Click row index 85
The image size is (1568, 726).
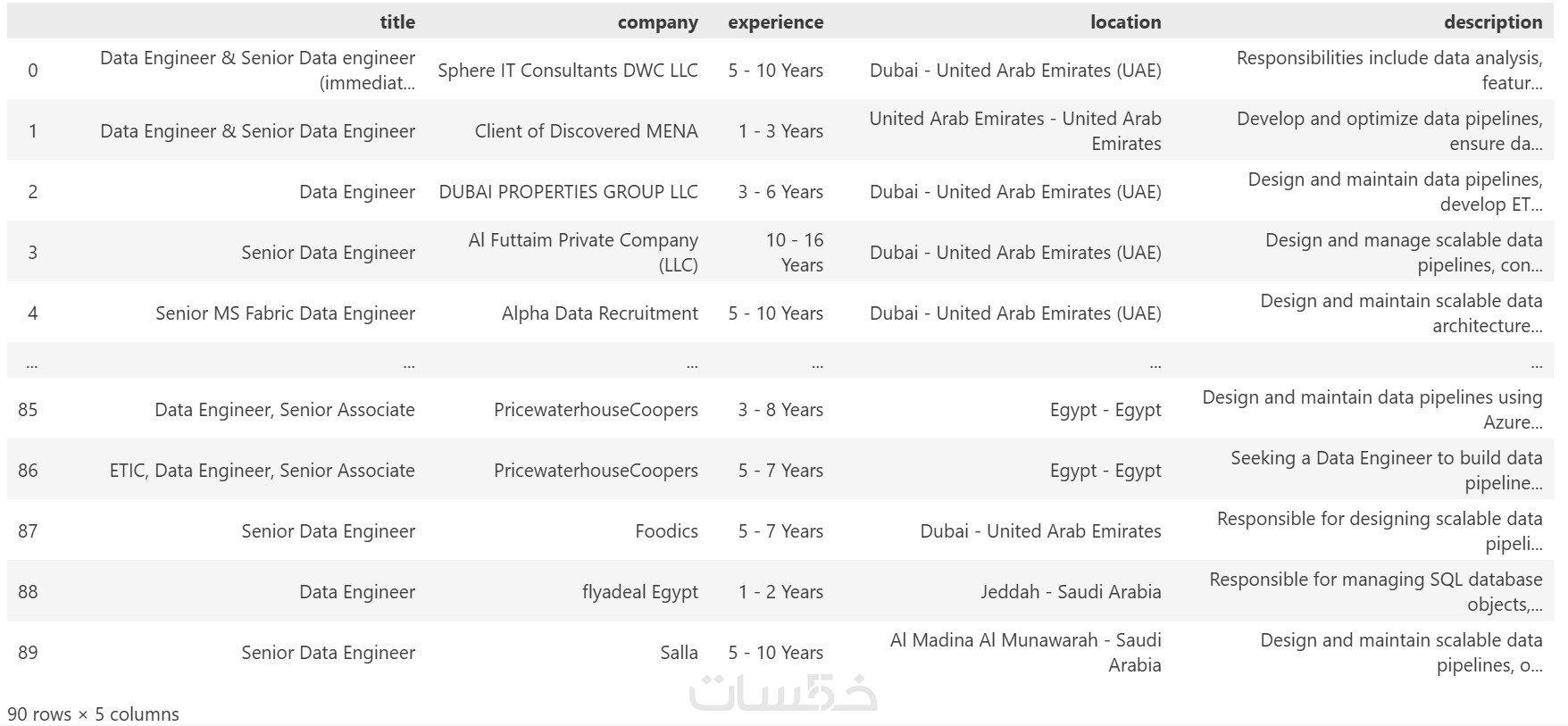coord(28,410)
